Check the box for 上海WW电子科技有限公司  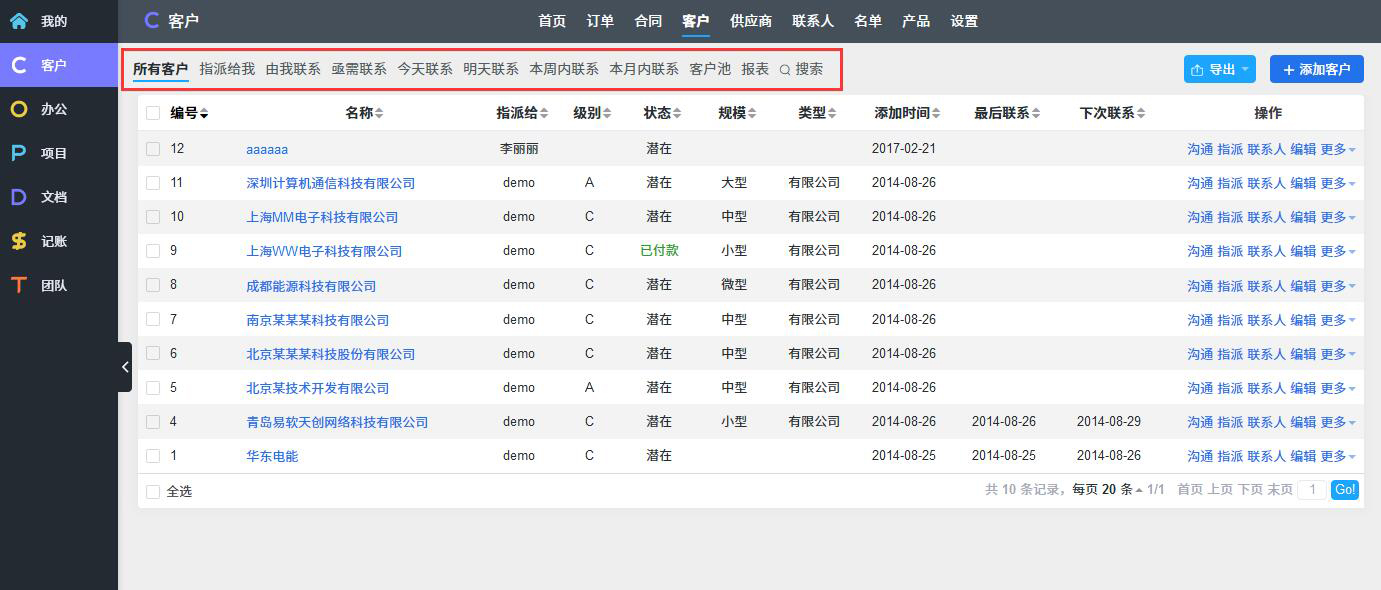(153, 251)
